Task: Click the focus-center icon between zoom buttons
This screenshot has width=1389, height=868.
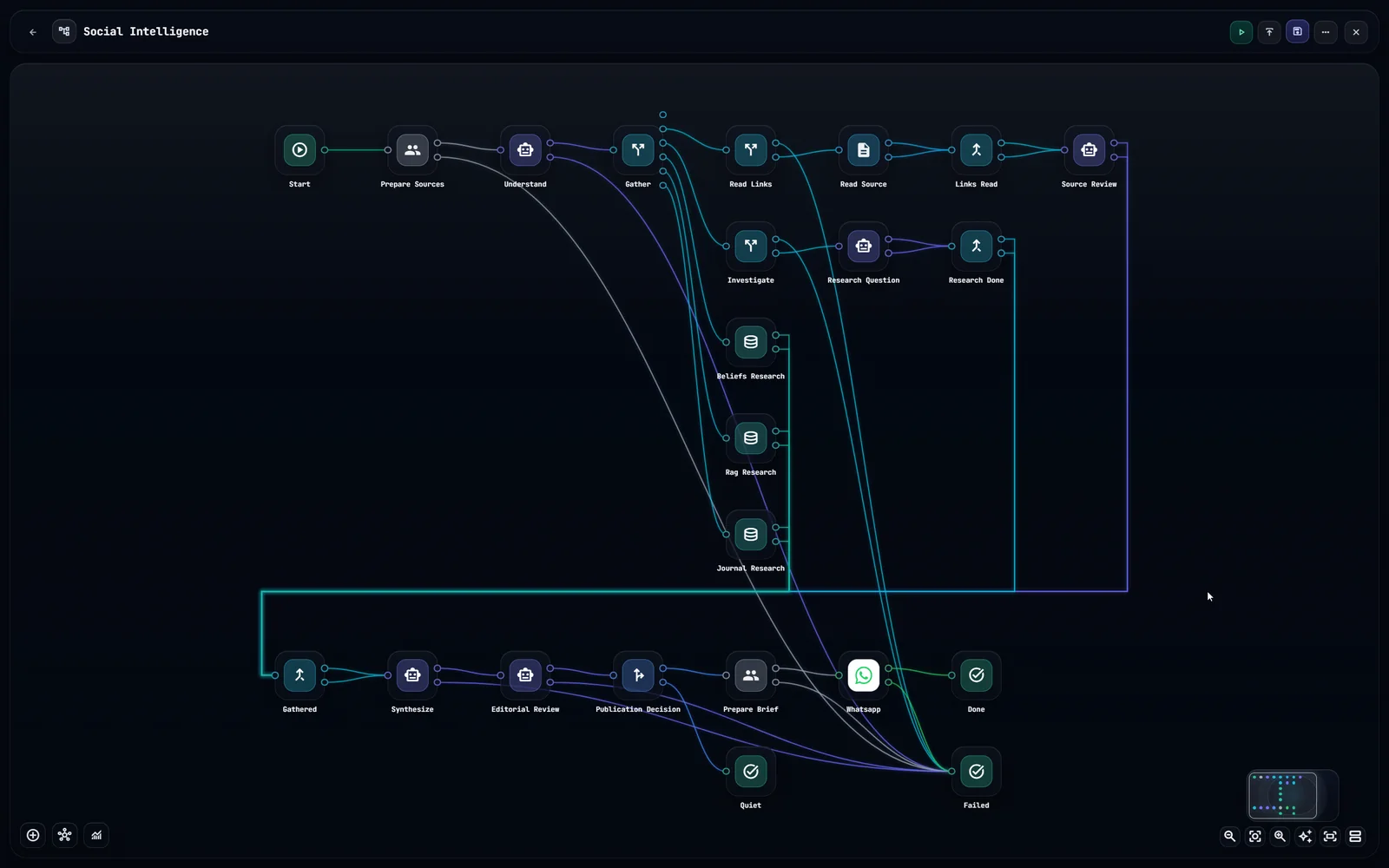Action: coord(1254,837)
